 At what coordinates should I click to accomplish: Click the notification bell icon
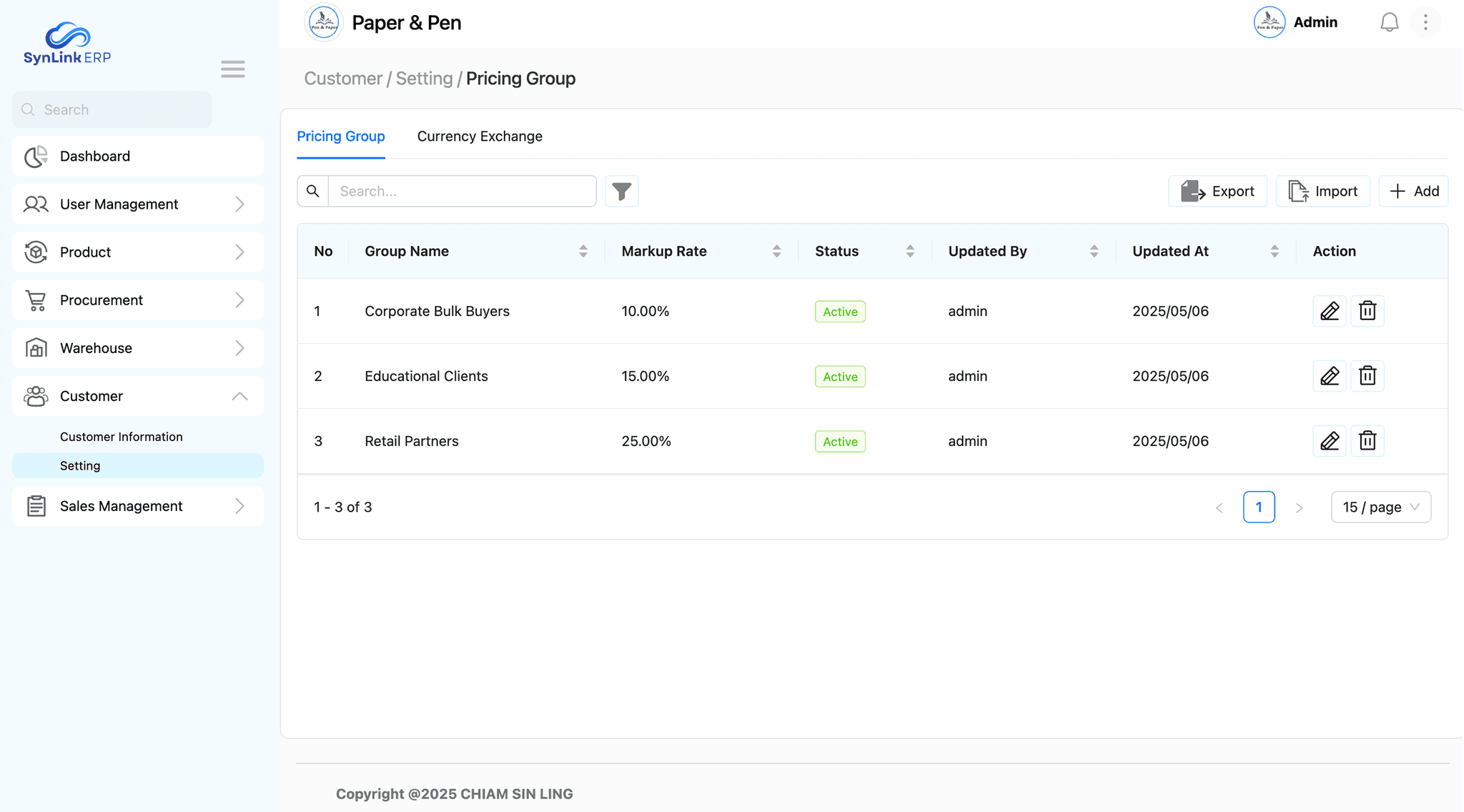coord(1389,23)
